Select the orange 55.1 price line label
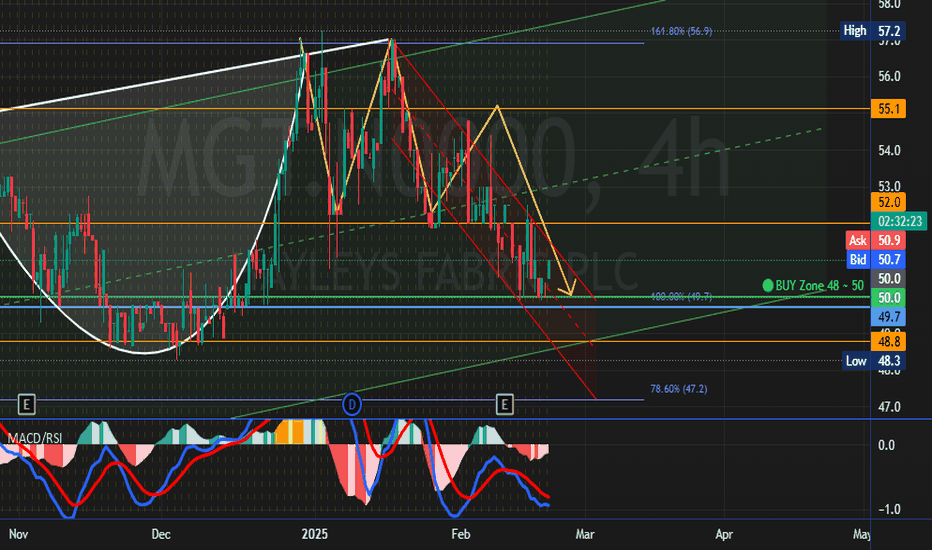 click(x=888, y=109)
